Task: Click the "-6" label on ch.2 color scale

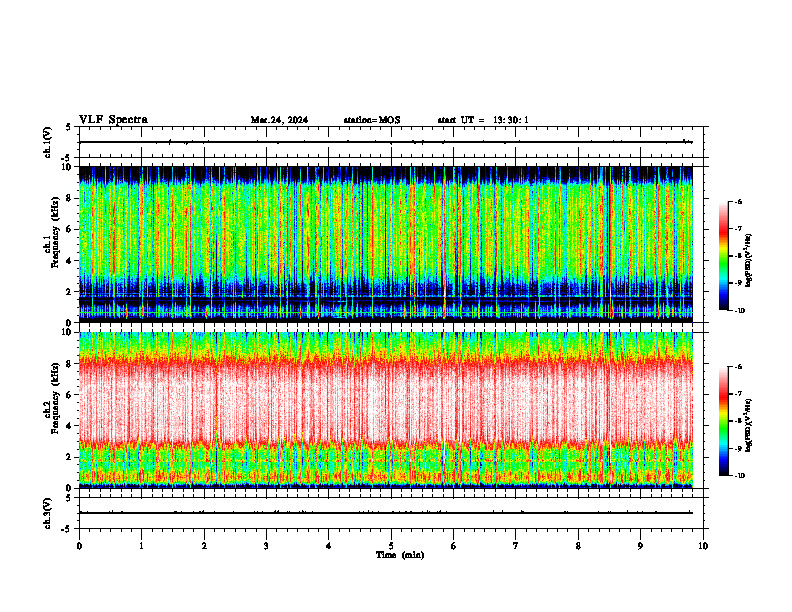Action: (x=739, y=367)
